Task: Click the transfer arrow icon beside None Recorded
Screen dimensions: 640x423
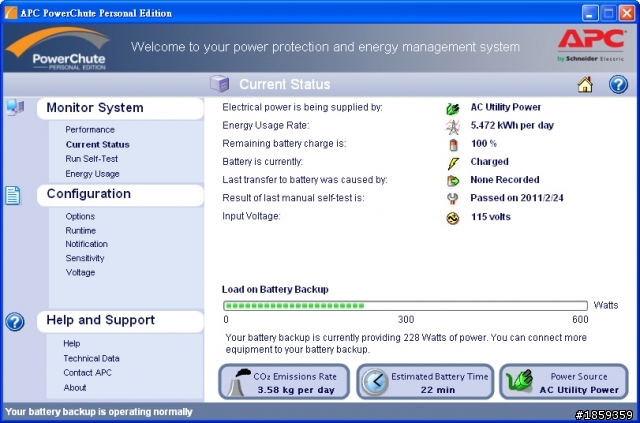Action: (453, 180)
